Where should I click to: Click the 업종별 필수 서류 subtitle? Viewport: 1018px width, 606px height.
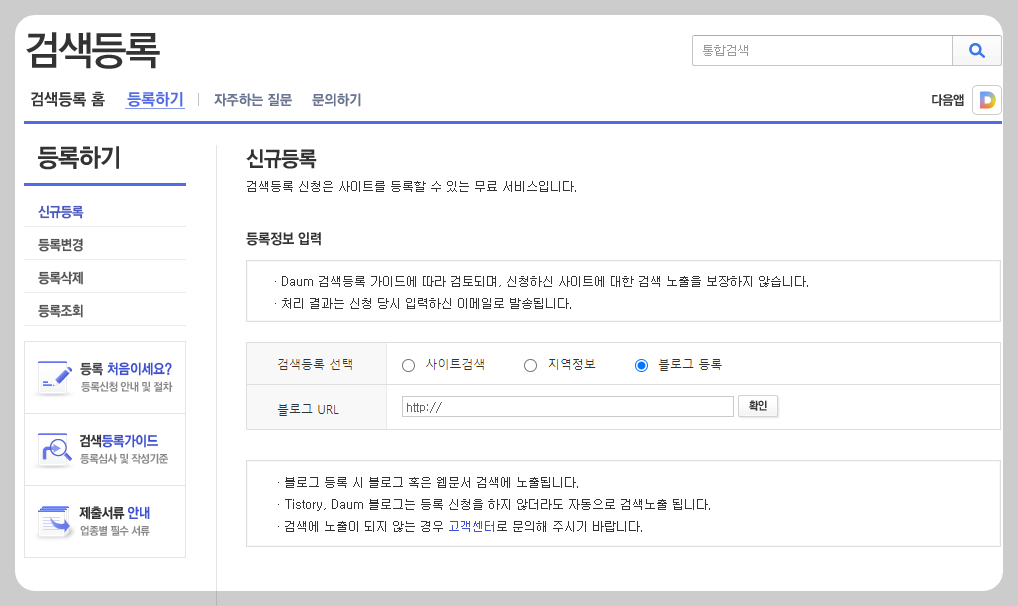(x=115, y=531)
